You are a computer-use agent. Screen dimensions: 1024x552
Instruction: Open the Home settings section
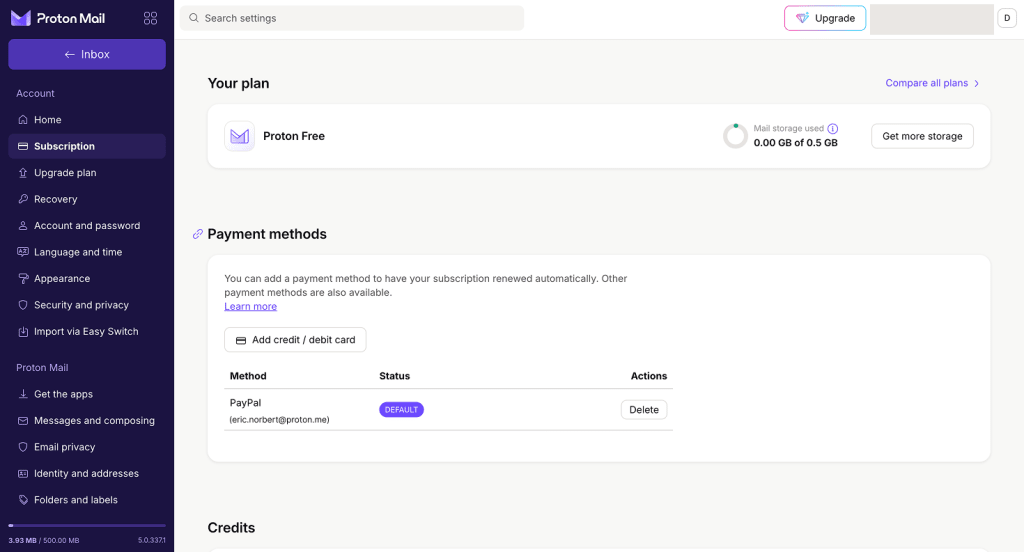[47, 120]
